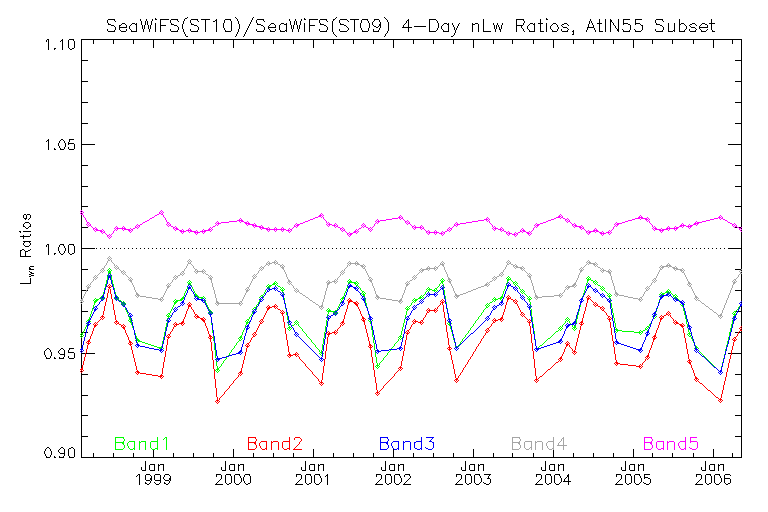The height and width of the screenshot is (512, 768).
Task: Select the magenta Band5 legend label
Action: coord(671,444)
